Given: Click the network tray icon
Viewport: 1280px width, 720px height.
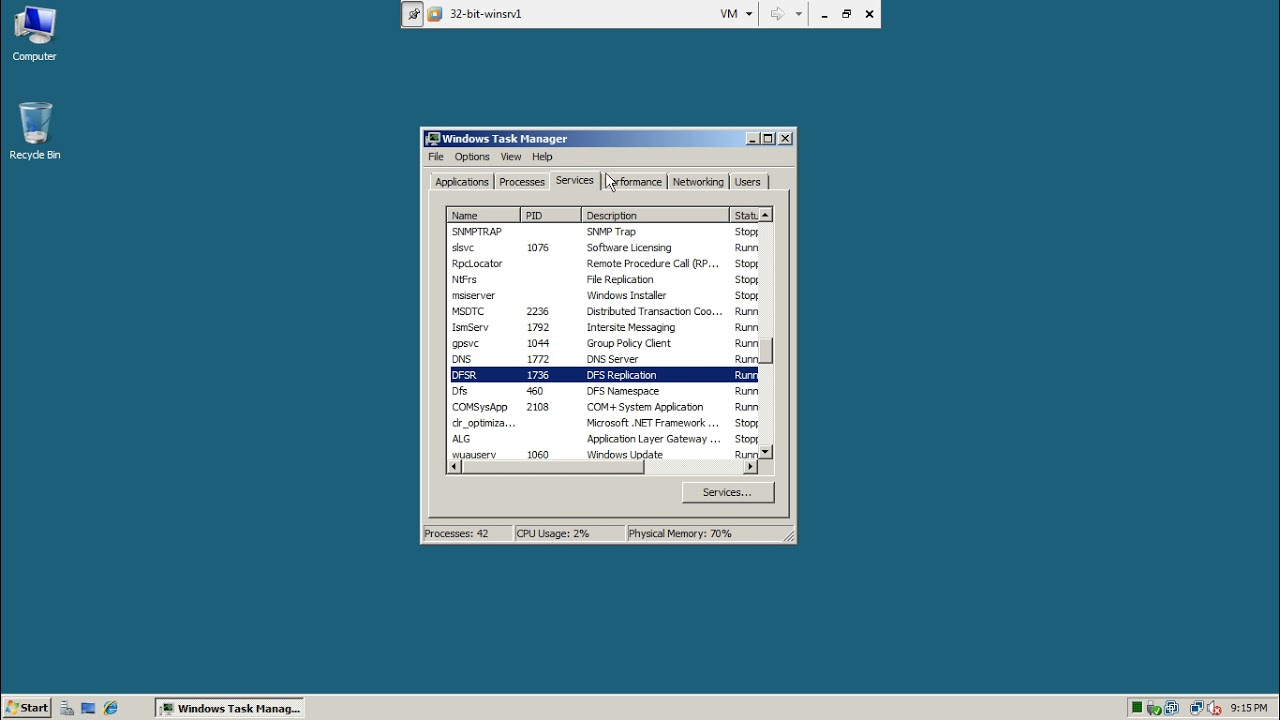Looking at the screenshot, I should [x=1196, y=708].
